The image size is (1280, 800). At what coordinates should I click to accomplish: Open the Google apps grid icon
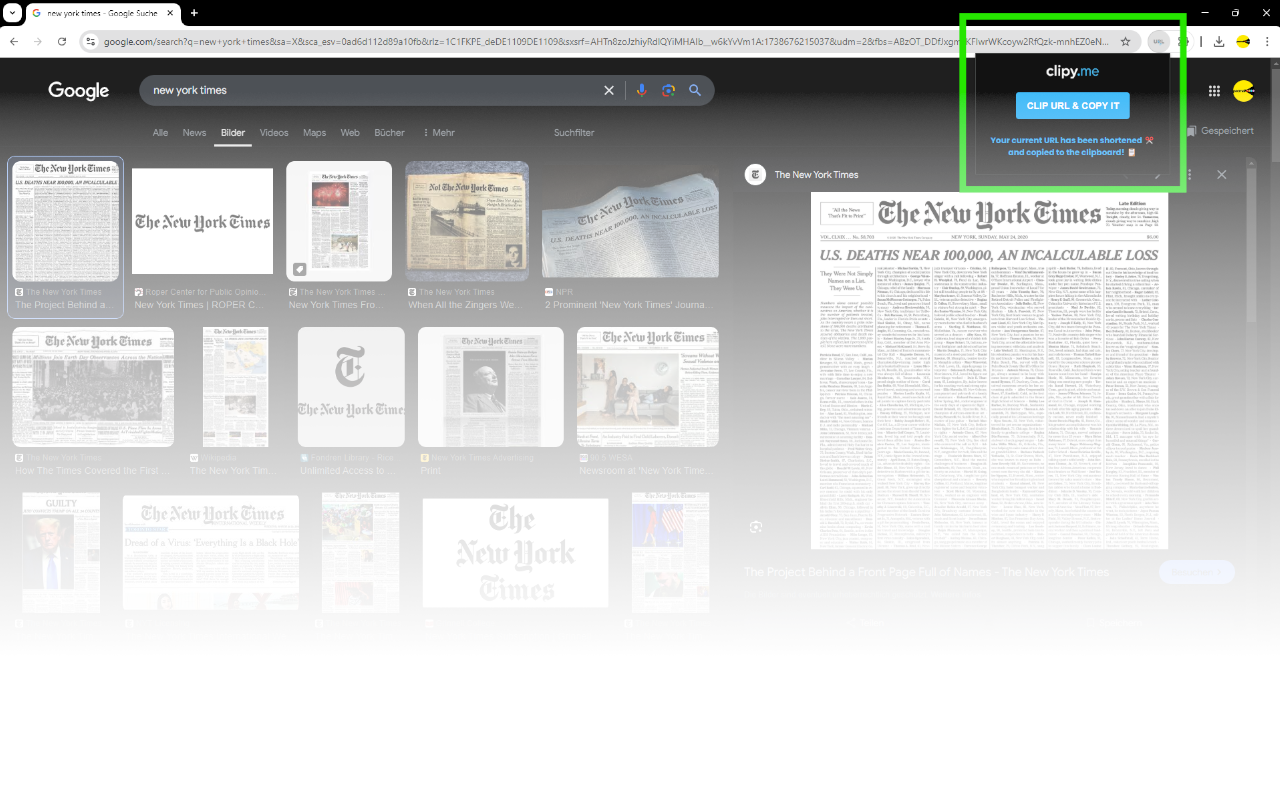pyautogui.click(x=1214, y=91)
